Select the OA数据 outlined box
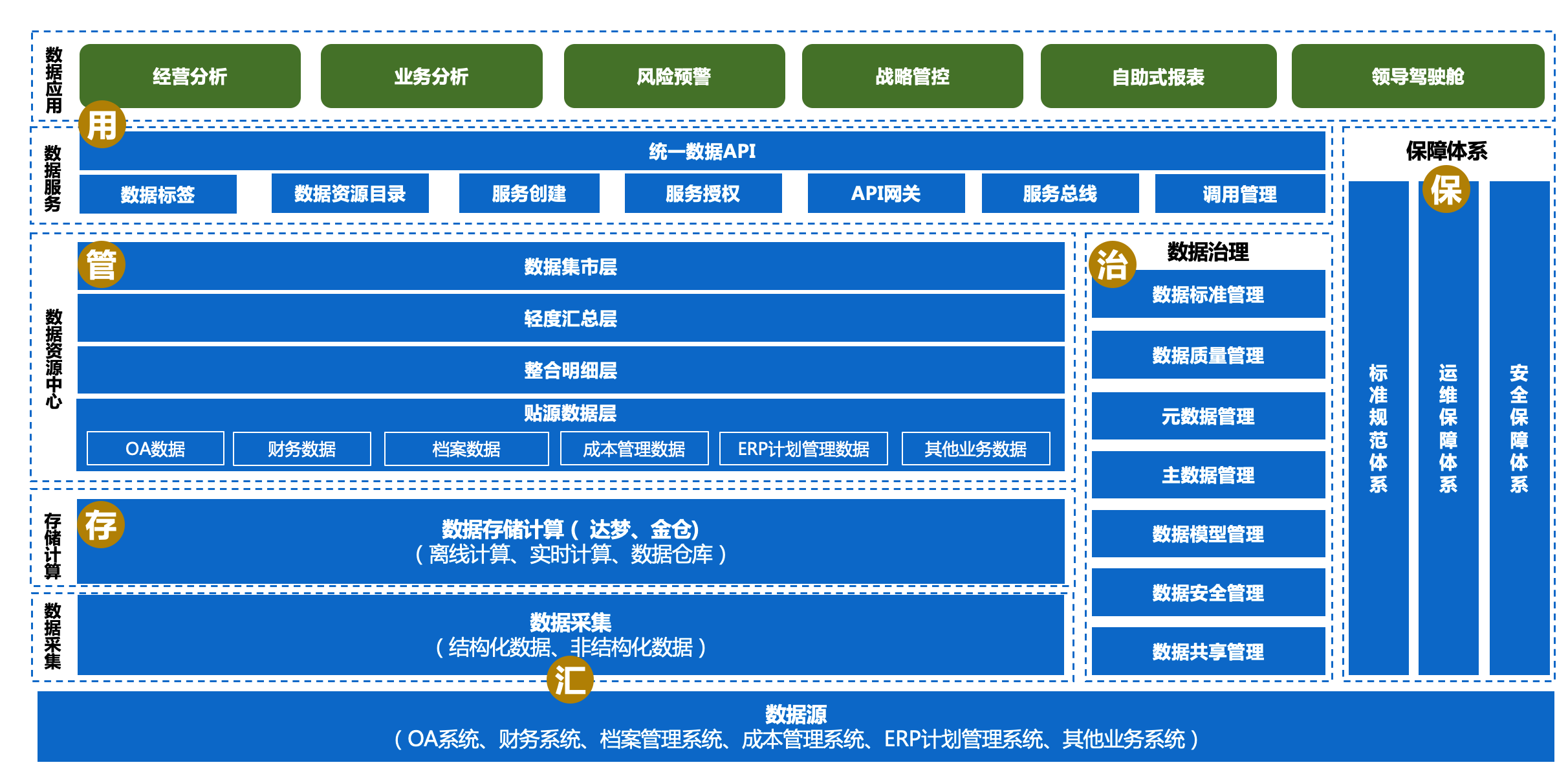1568x778 pixels. [155, 449]
